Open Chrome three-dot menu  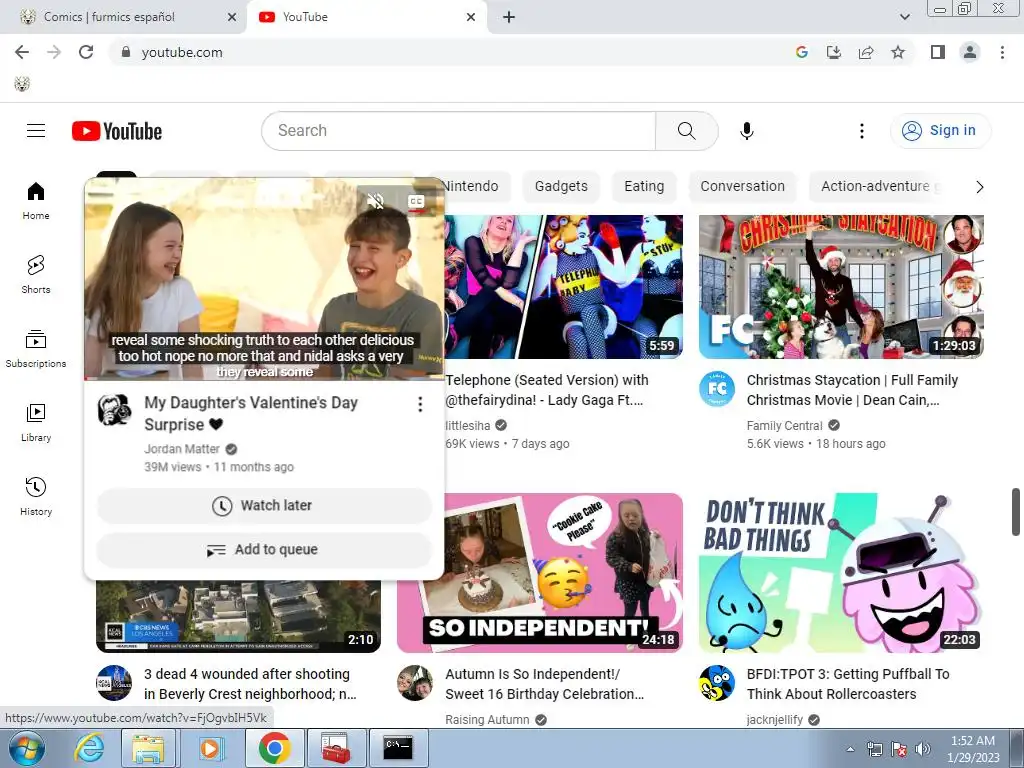pos(1002,52)
